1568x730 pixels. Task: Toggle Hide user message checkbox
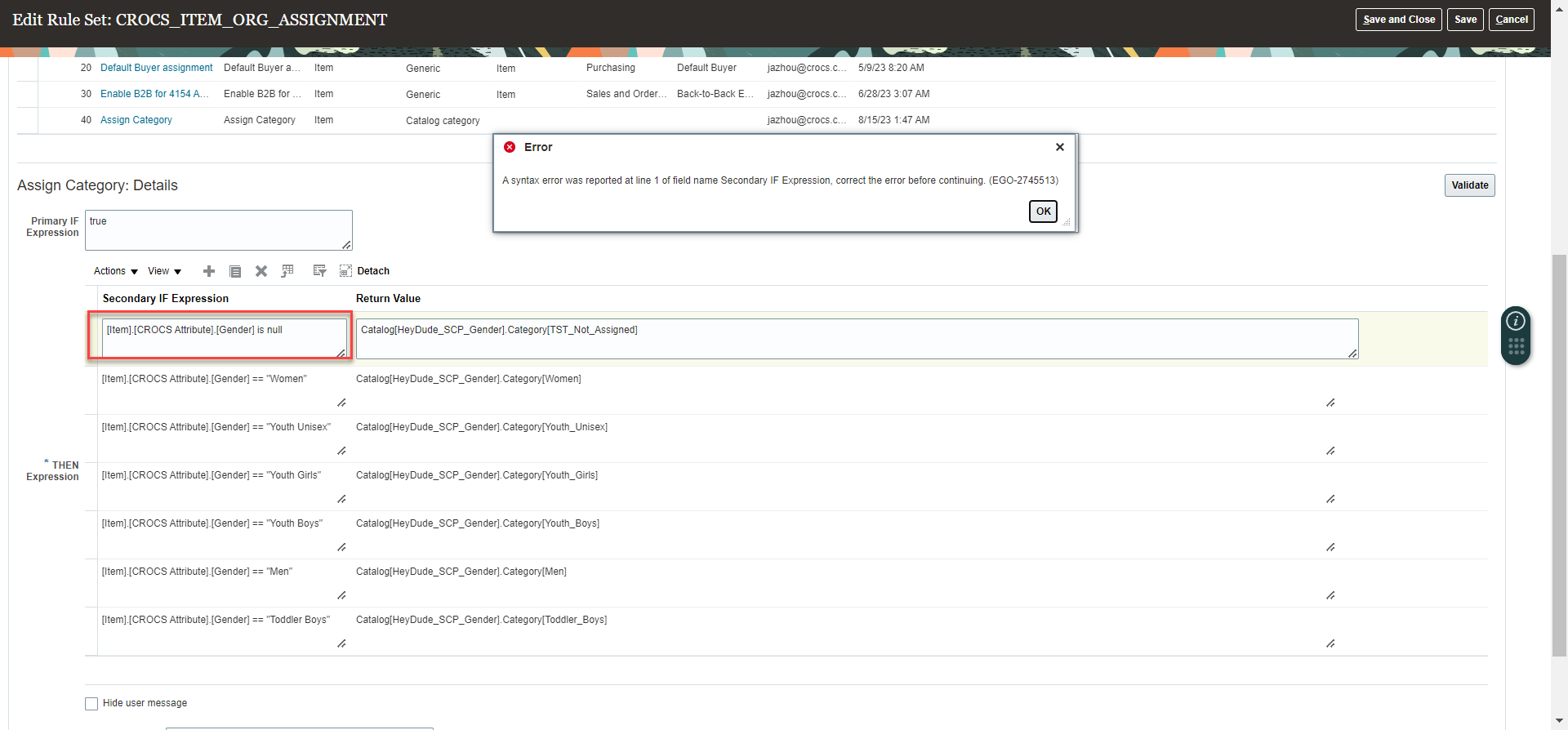coord(91,703)
